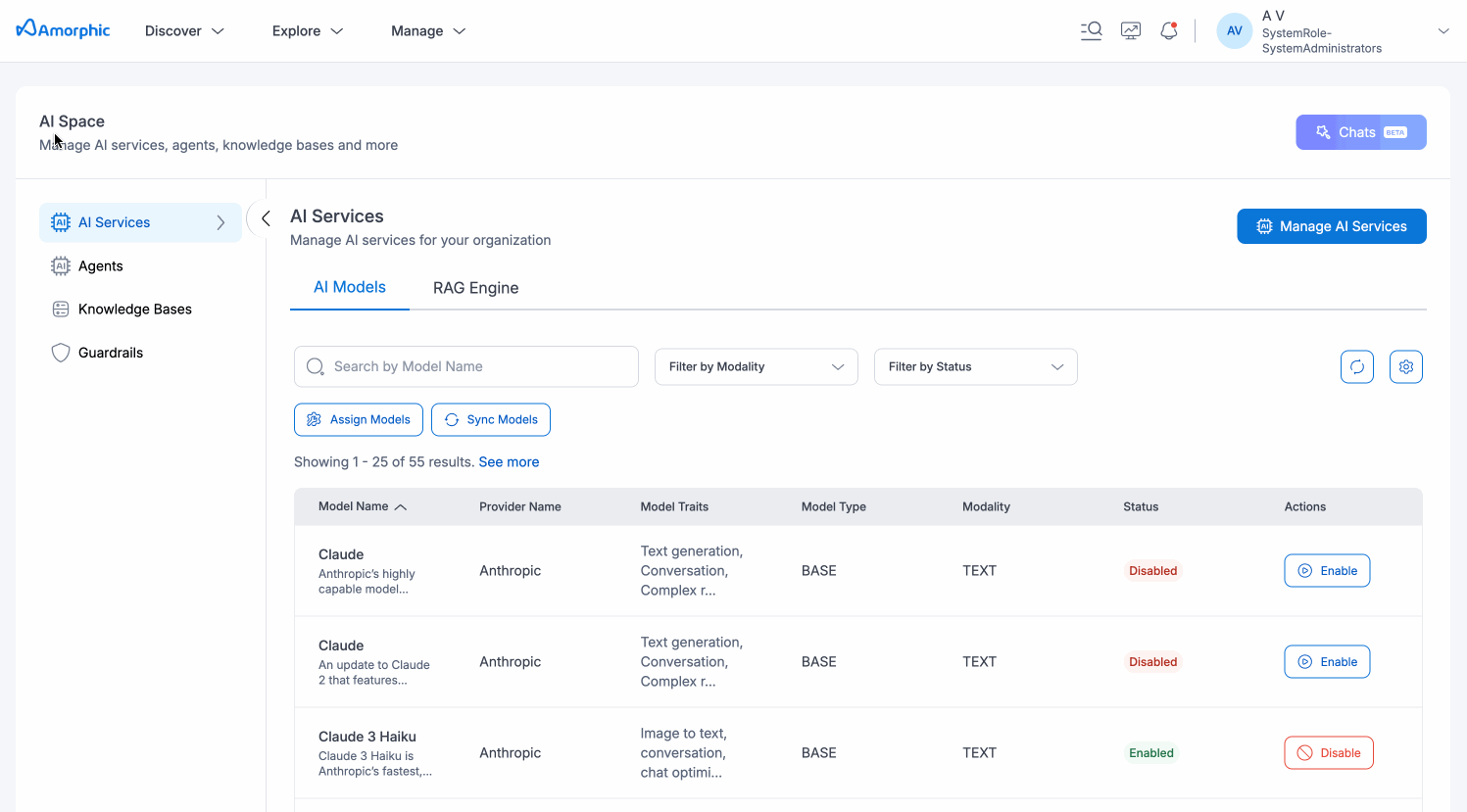1467x812 pixels.
Task: Open the notifications bell
Action: pyautogui.click(x=1168, y=31)
